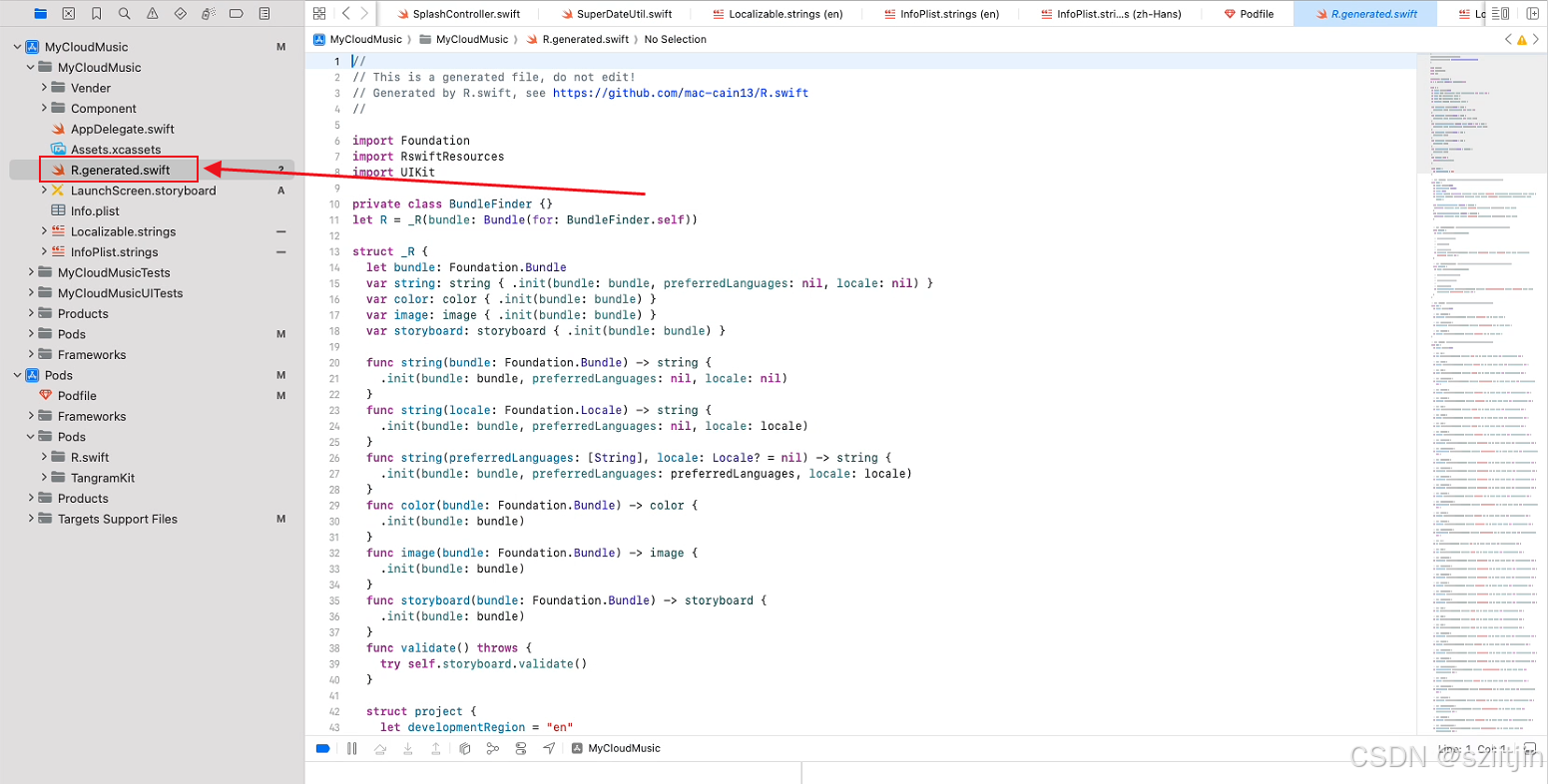The width and height of the screenshot is (1548, 784).
Task: Click the Step out button
Action: pos(435,748)
